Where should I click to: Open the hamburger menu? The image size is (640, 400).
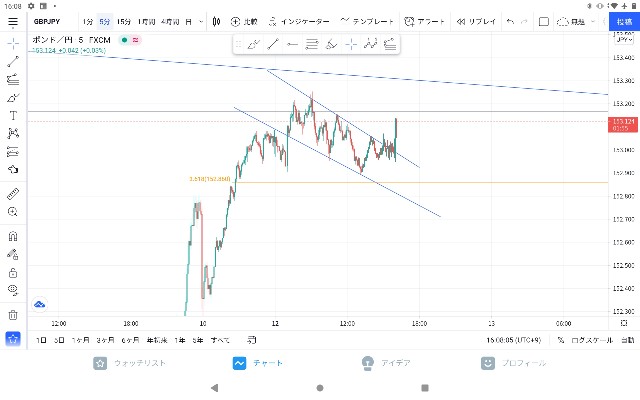pos(13,22)
